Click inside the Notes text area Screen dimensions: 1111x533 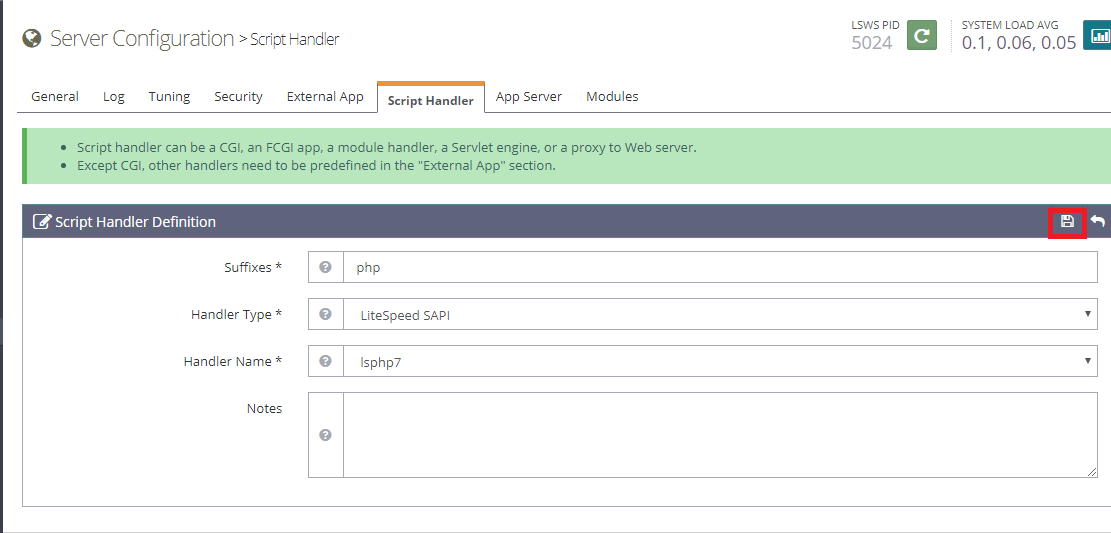[x=720, y=434]
